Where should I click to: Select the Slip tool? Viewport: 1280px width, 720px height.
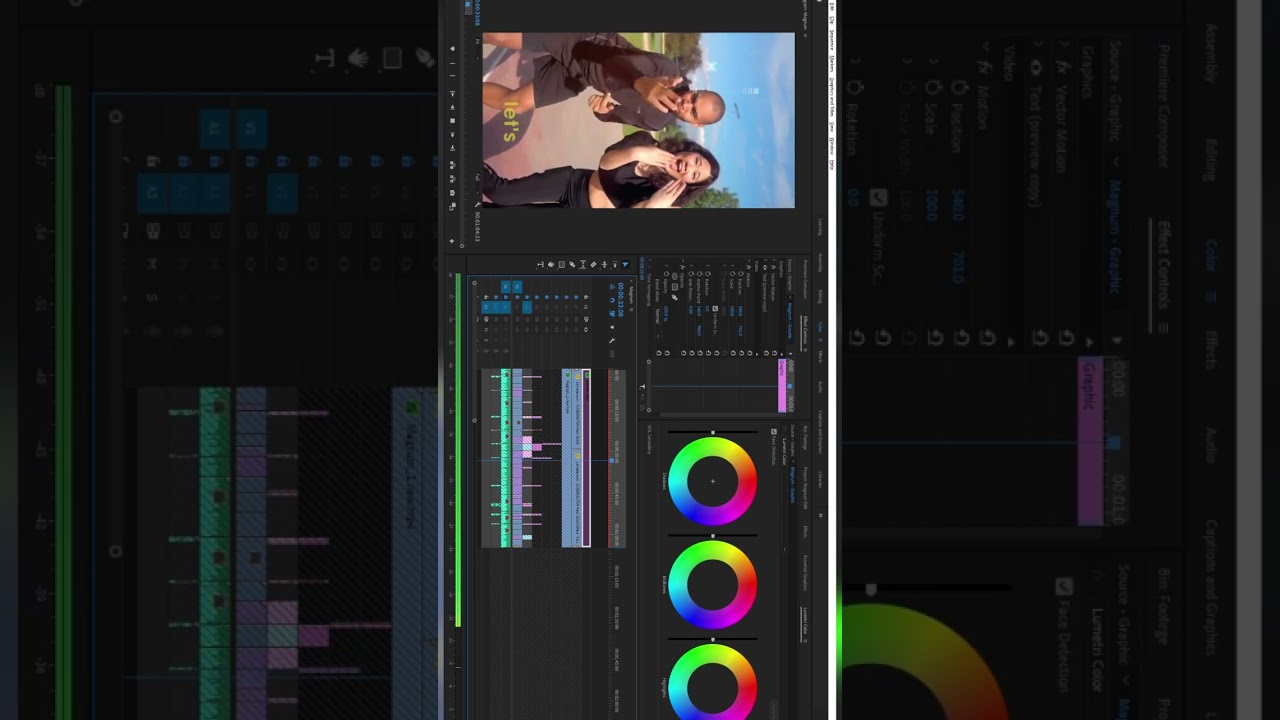(x=582, y=264)
